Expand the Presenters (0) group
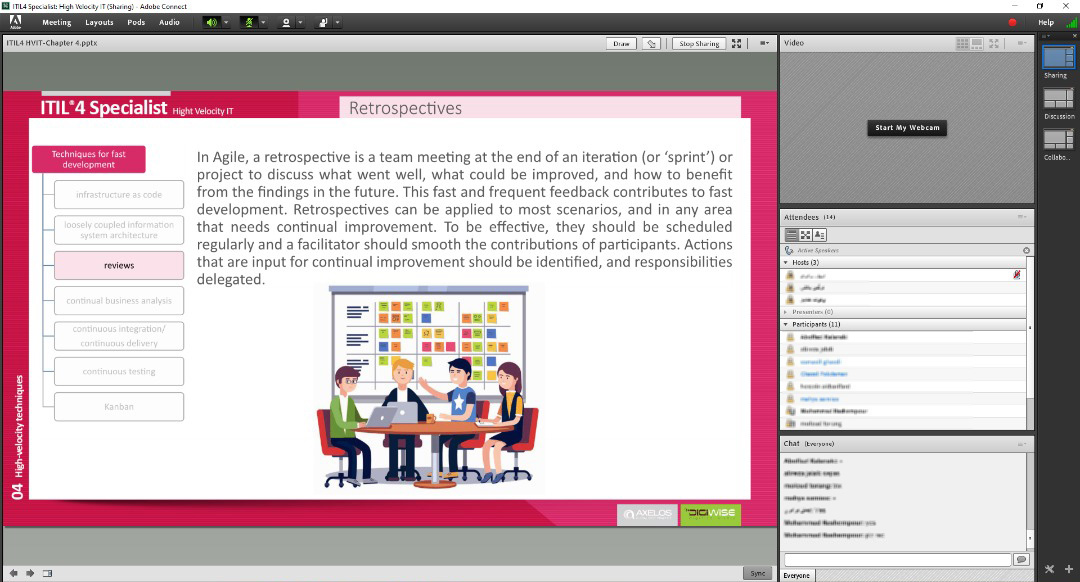Screen dimensions: 1080x582 (786, 312)
